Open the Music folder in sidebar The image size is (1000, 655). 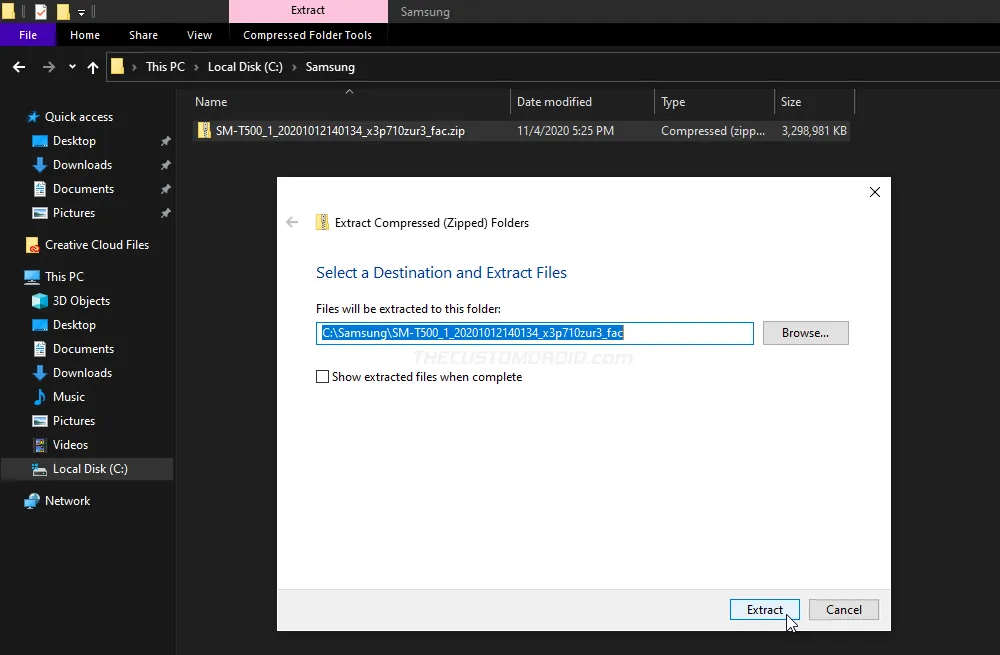(68, 397)
